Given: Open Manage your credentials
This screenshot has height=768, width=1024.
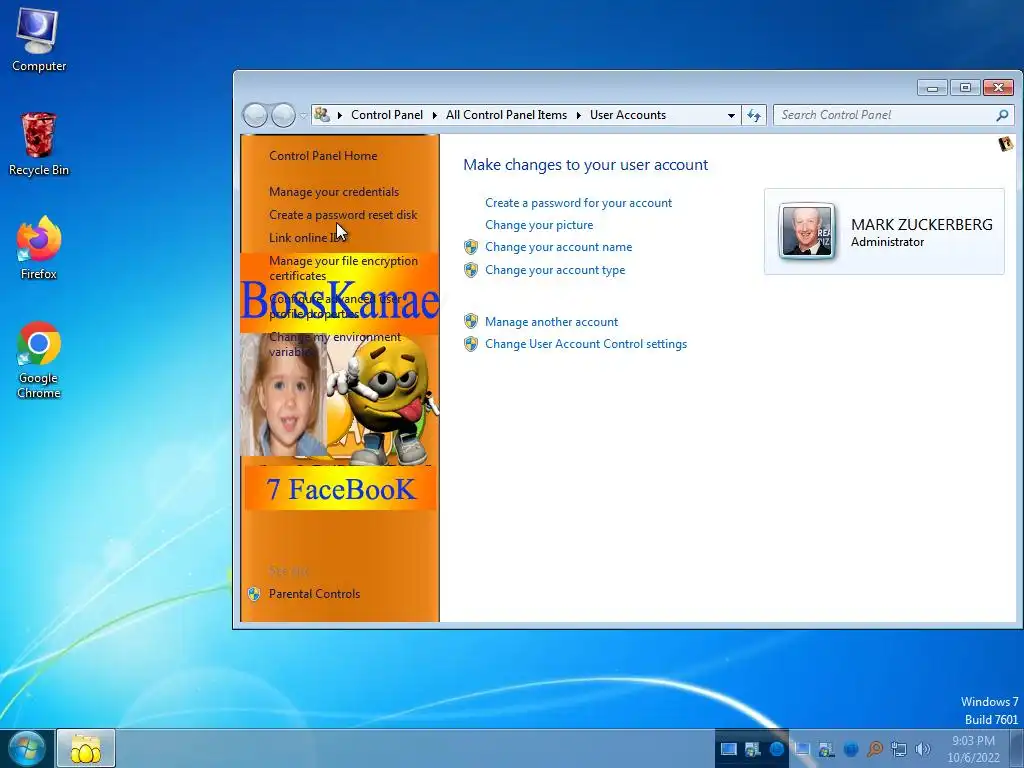Looking at the screenshot, I should [x=334, y=191].
